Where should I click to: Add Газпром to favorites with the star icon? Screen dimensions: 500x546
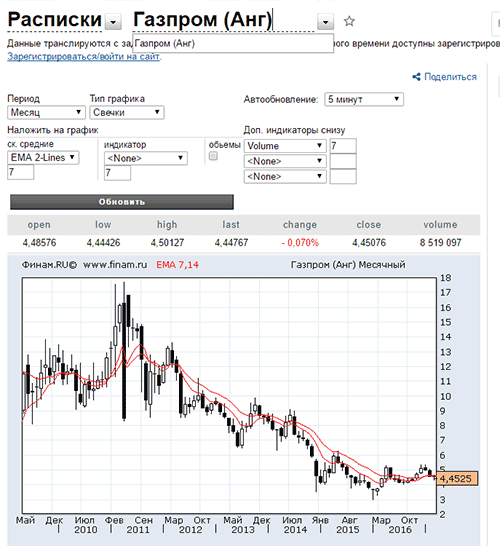(x=349, y=22)
